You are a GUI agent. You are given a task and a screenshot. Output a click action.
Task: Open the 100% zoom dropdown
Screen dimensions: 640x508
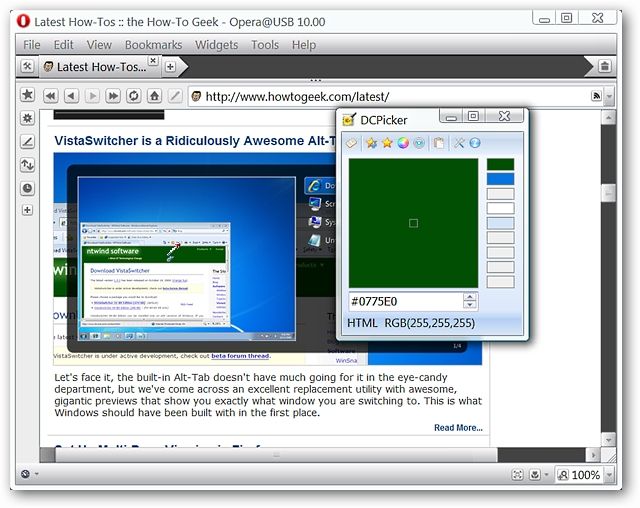609,475
